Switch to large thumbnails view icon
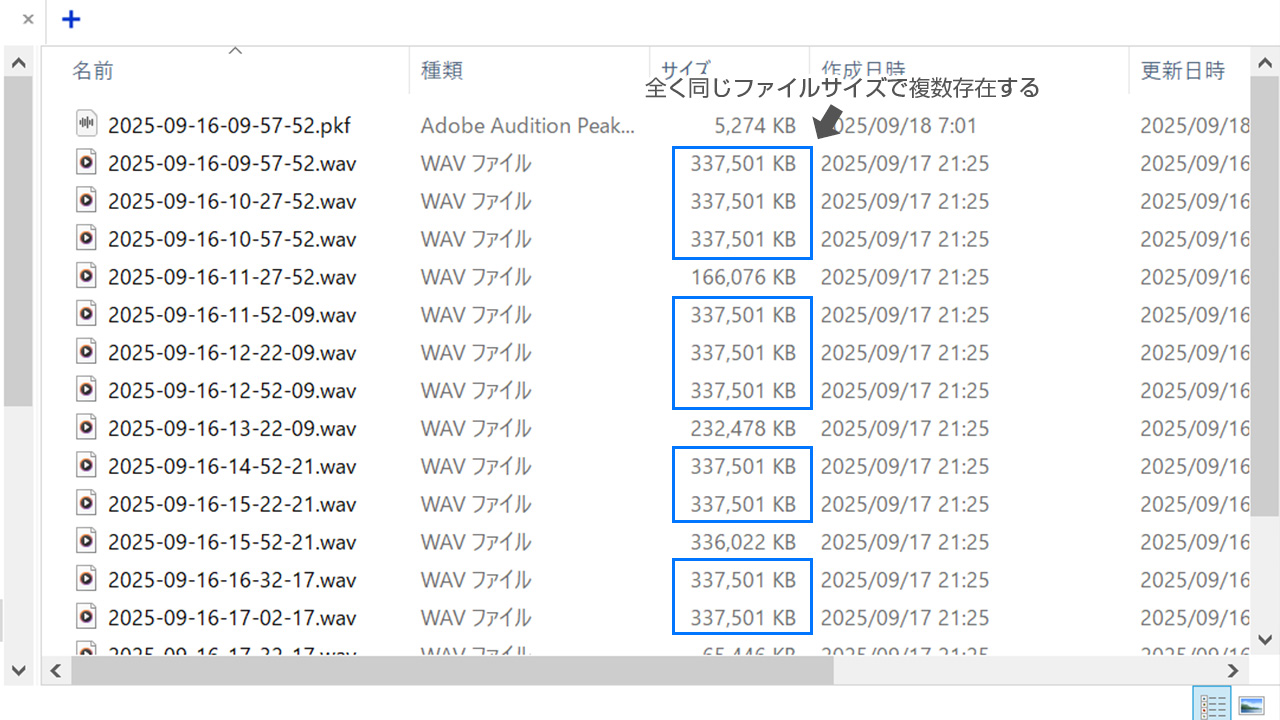 tap(1251, 705)
